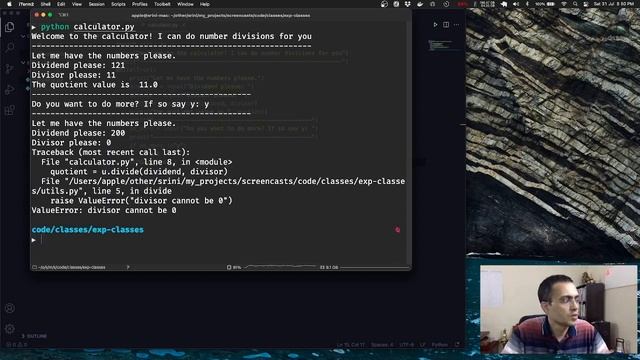
Task: Click 'Traceback (most recent call last):' line
Action: click(111, 152)
